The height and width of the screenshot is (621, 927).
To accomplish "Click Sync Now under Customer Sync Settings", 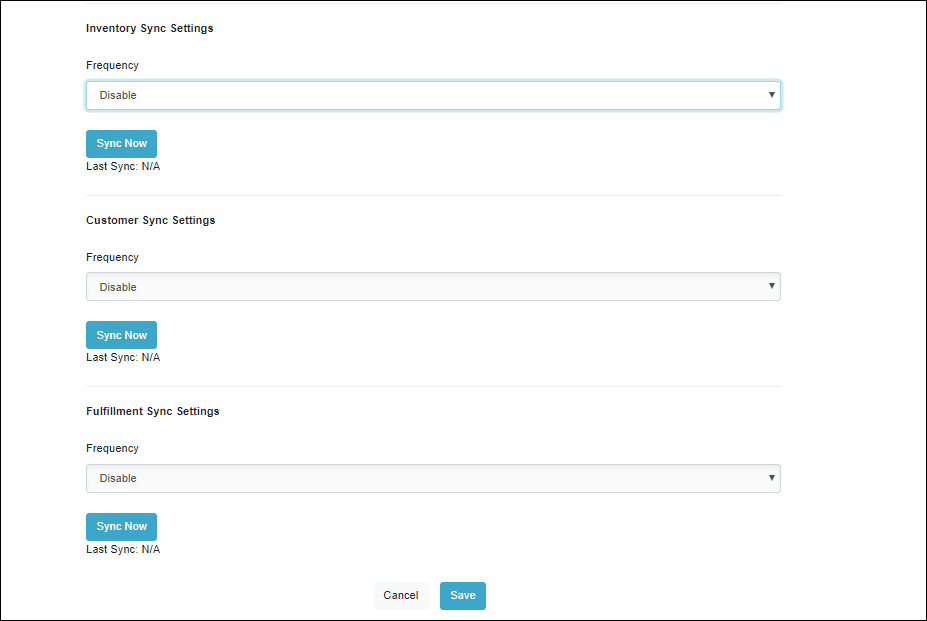I will pyautogui.click(x=121, y=334).
